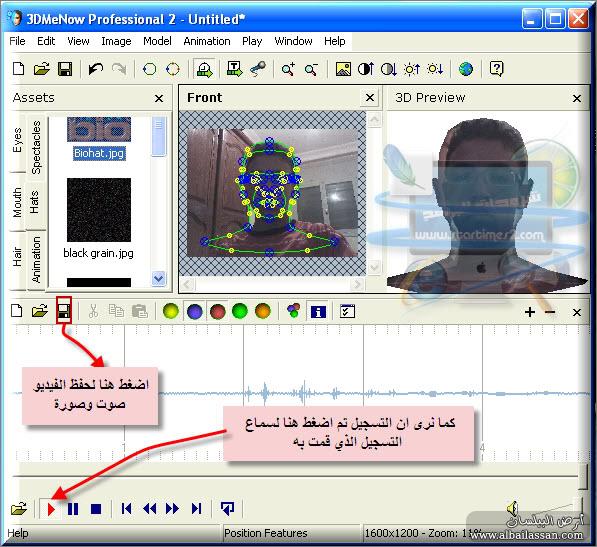Jump to the start of timeline
This screenshot has width=597, height=547.
[x=126, y=509]
